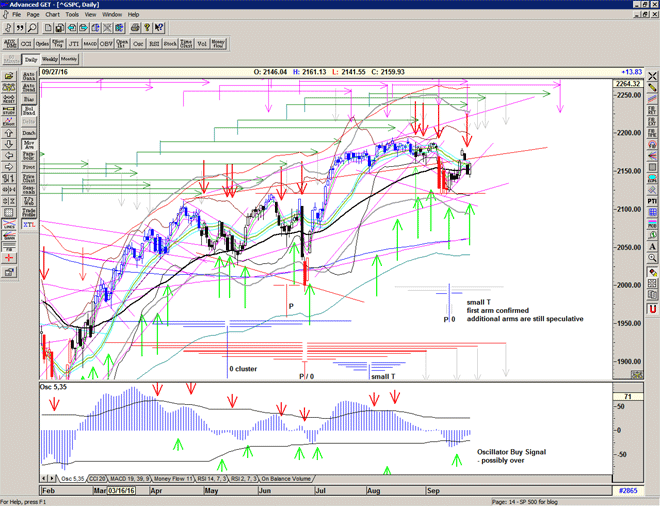Open the Tools menu
The width and height of the screenshot is (660, 506).
(72, 15)
